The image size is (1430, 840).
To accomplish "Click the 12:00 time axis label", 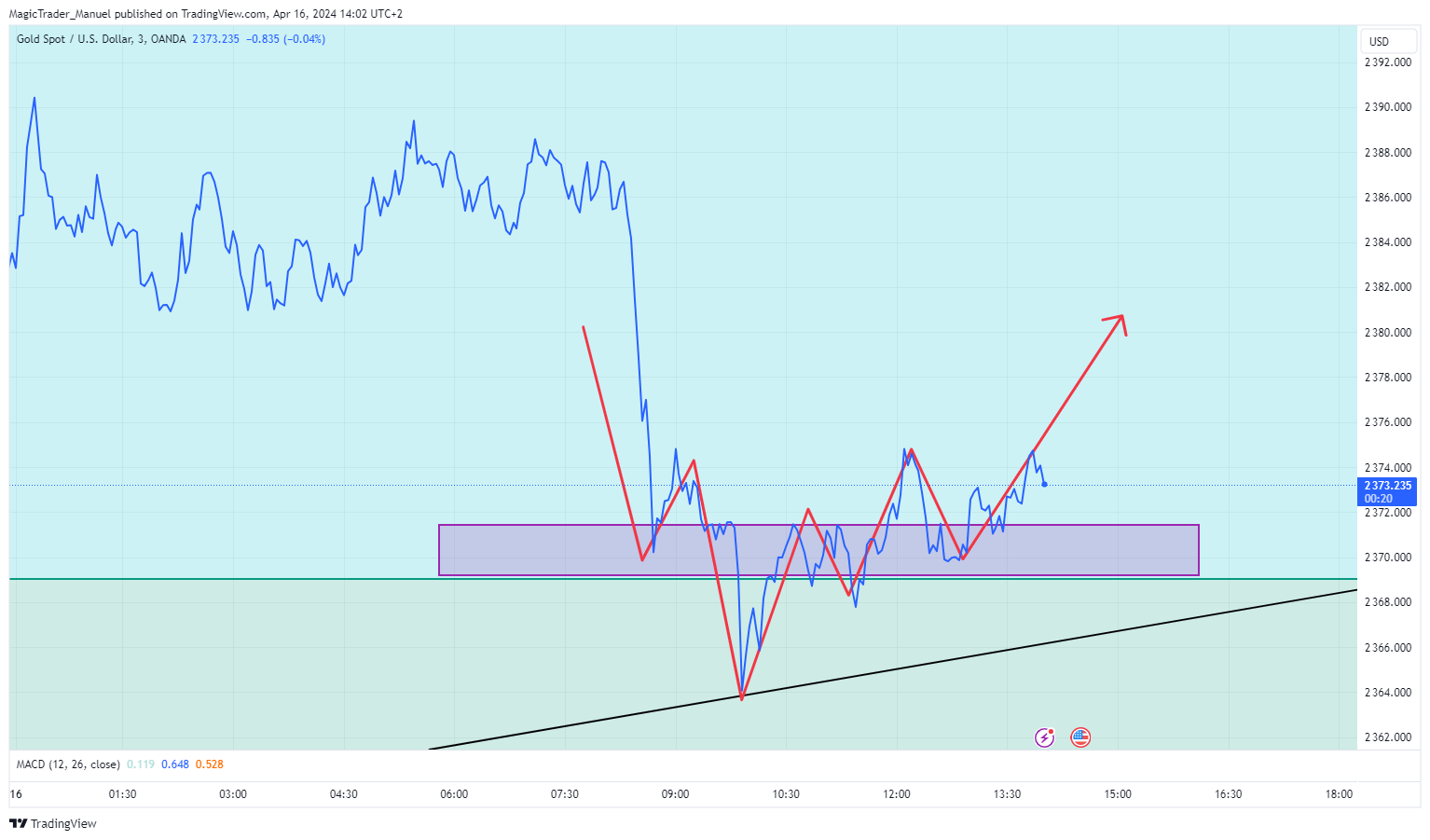I will [897, 794].
